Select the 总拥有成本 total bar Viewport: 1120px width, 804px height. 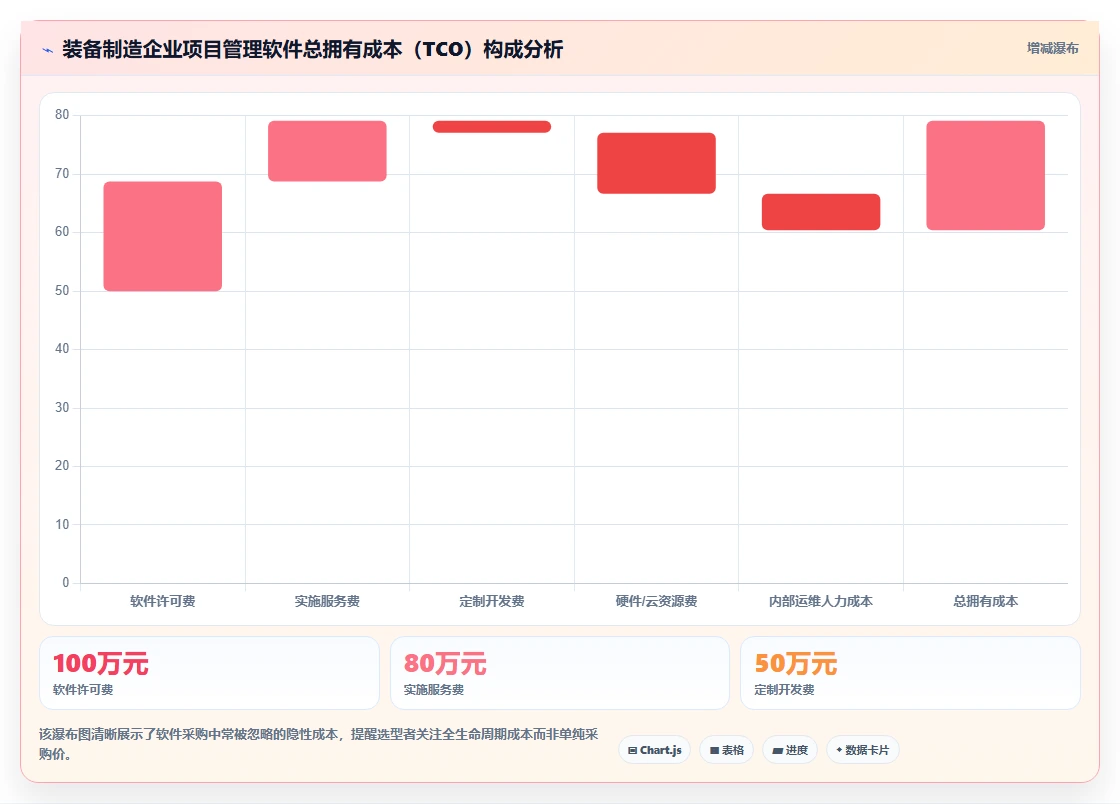tap(986, 176)
